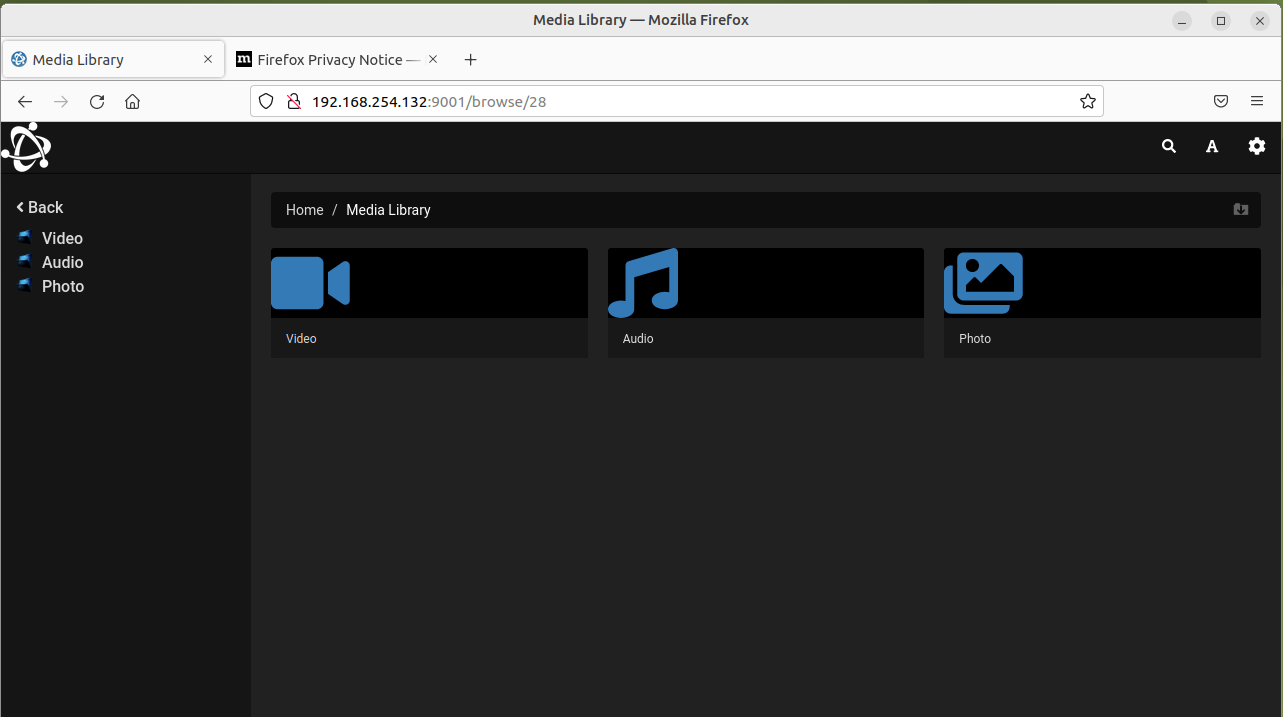Click the "A" font settings icon in header
The height and width of the screenshot is (717, 1283).
coord(1211,146)
